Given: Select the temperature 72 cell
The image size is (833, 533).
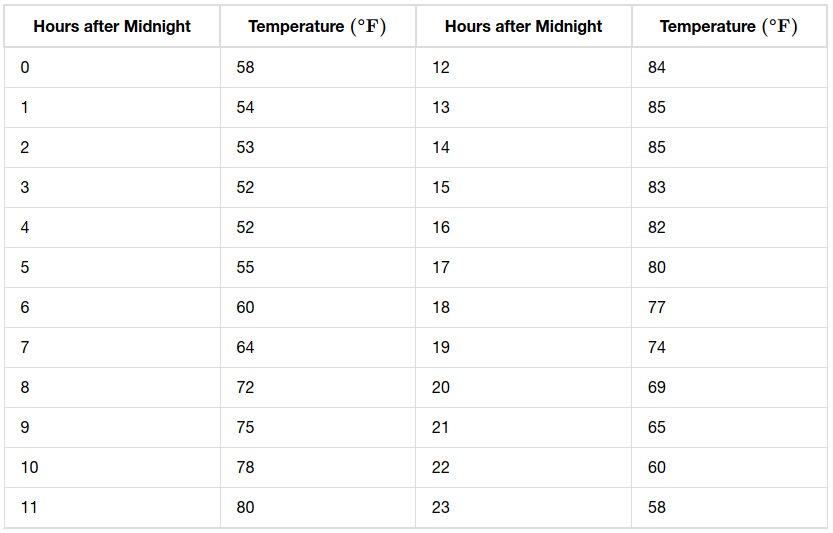Looking at the screenshot, I should point(318,387).
